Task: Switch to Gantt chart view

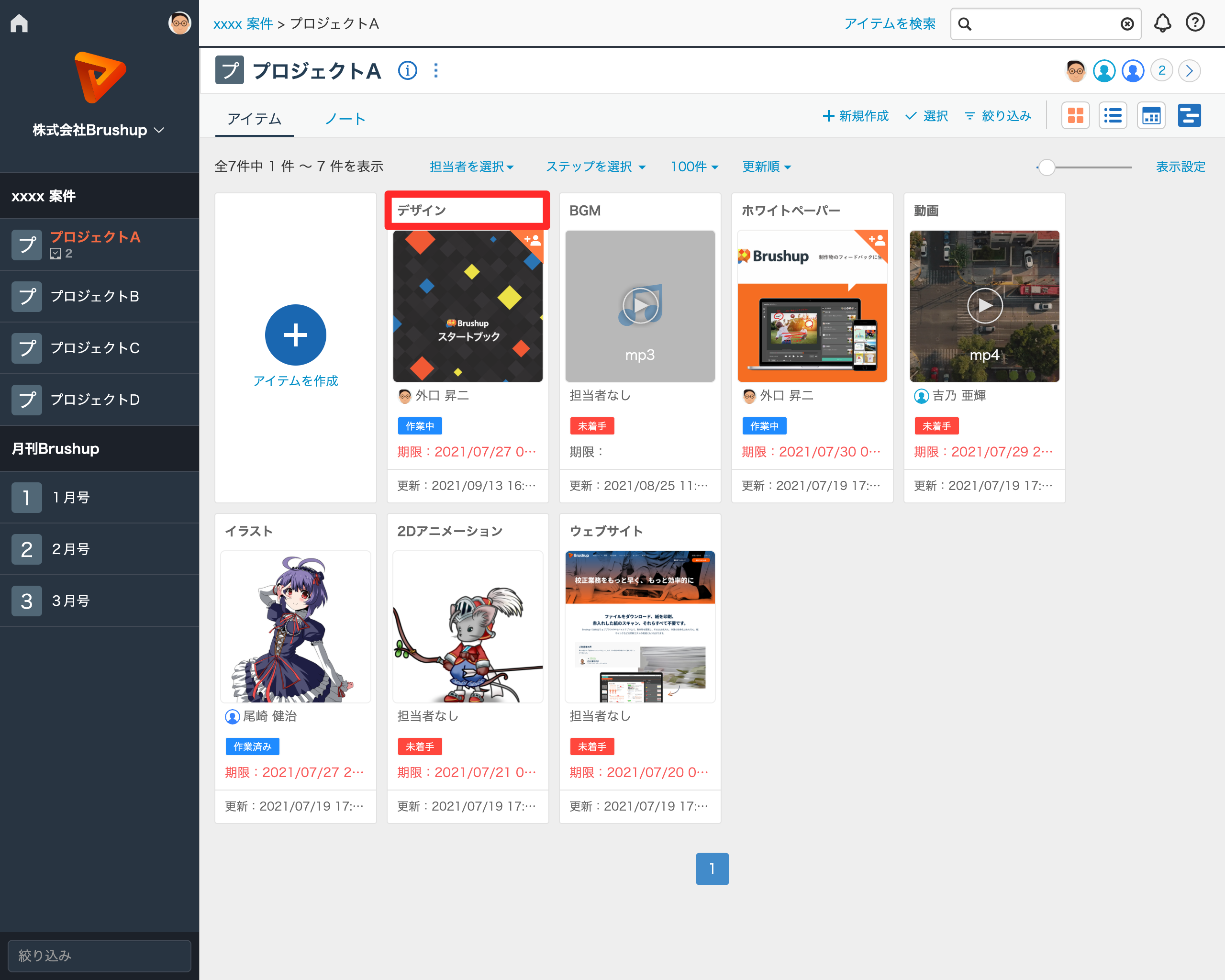Action: [1189, 116]
